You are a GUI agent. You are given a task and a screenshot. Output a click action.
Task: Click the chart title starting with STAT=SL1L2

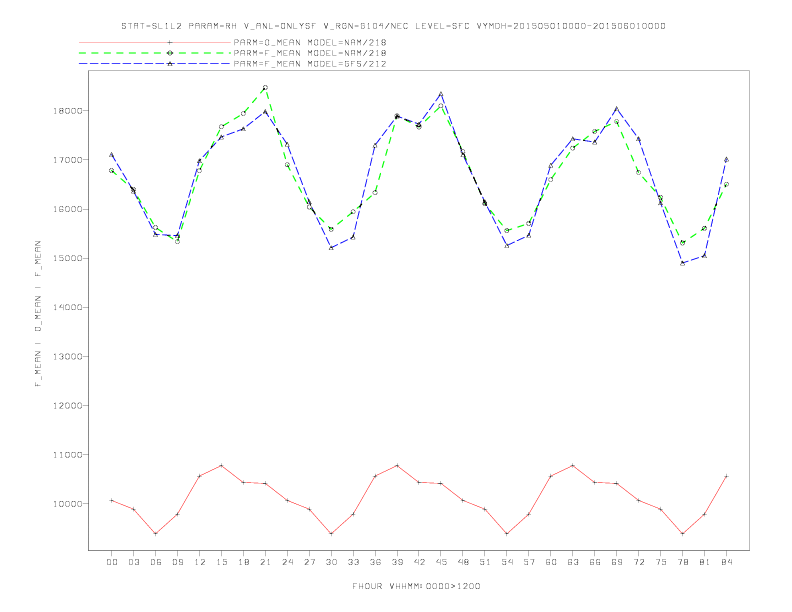click(393, 26)
